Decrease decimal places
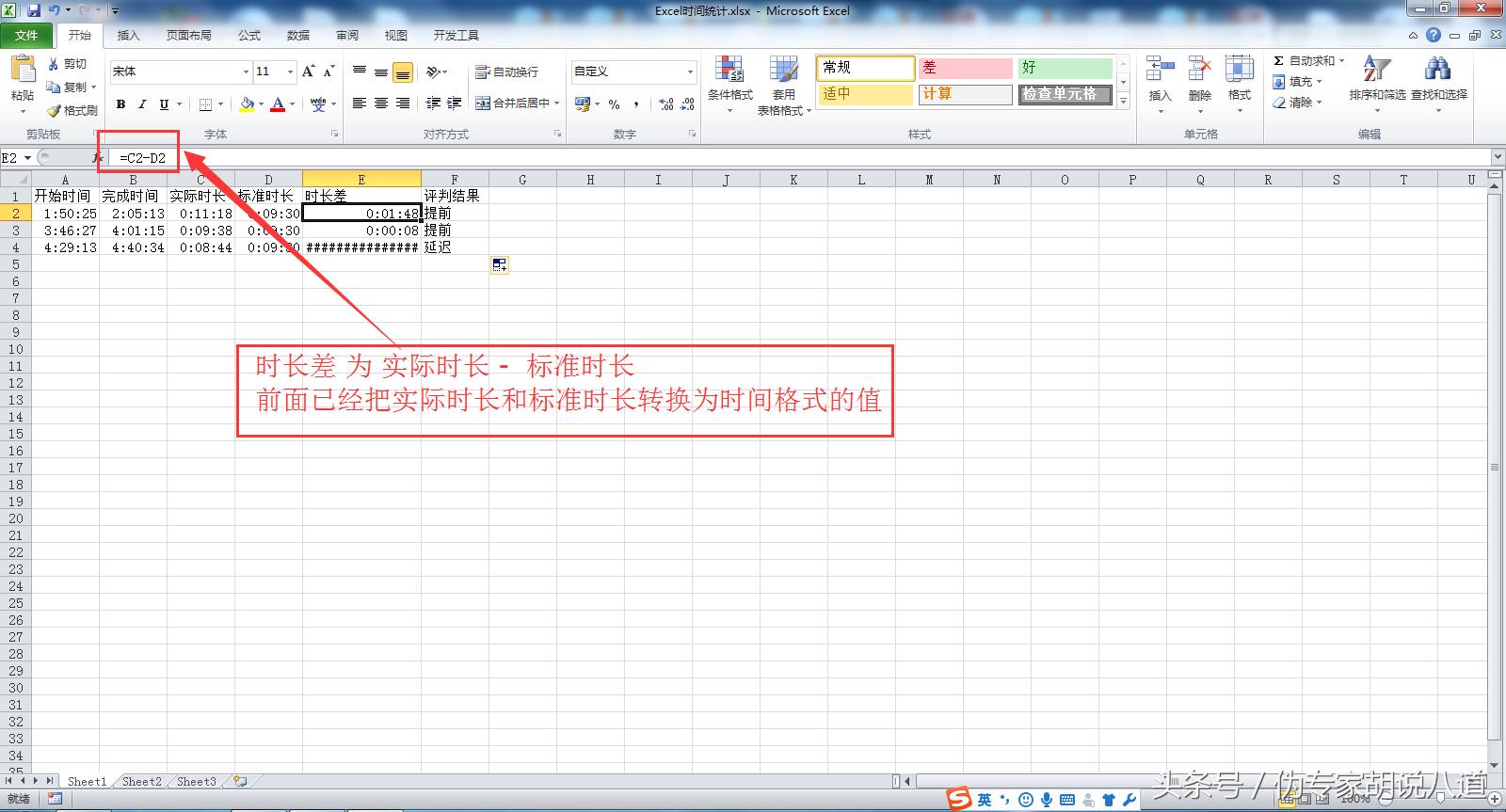This screenshot has width=1506, height=812. (688, 104)
